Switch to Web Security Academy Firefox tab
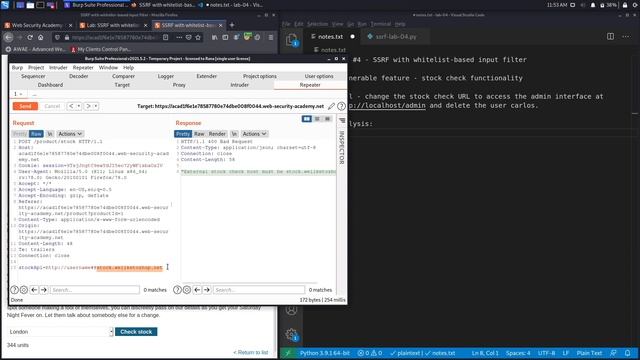Screen dimensions: 640x360 (x=38, y=25)
